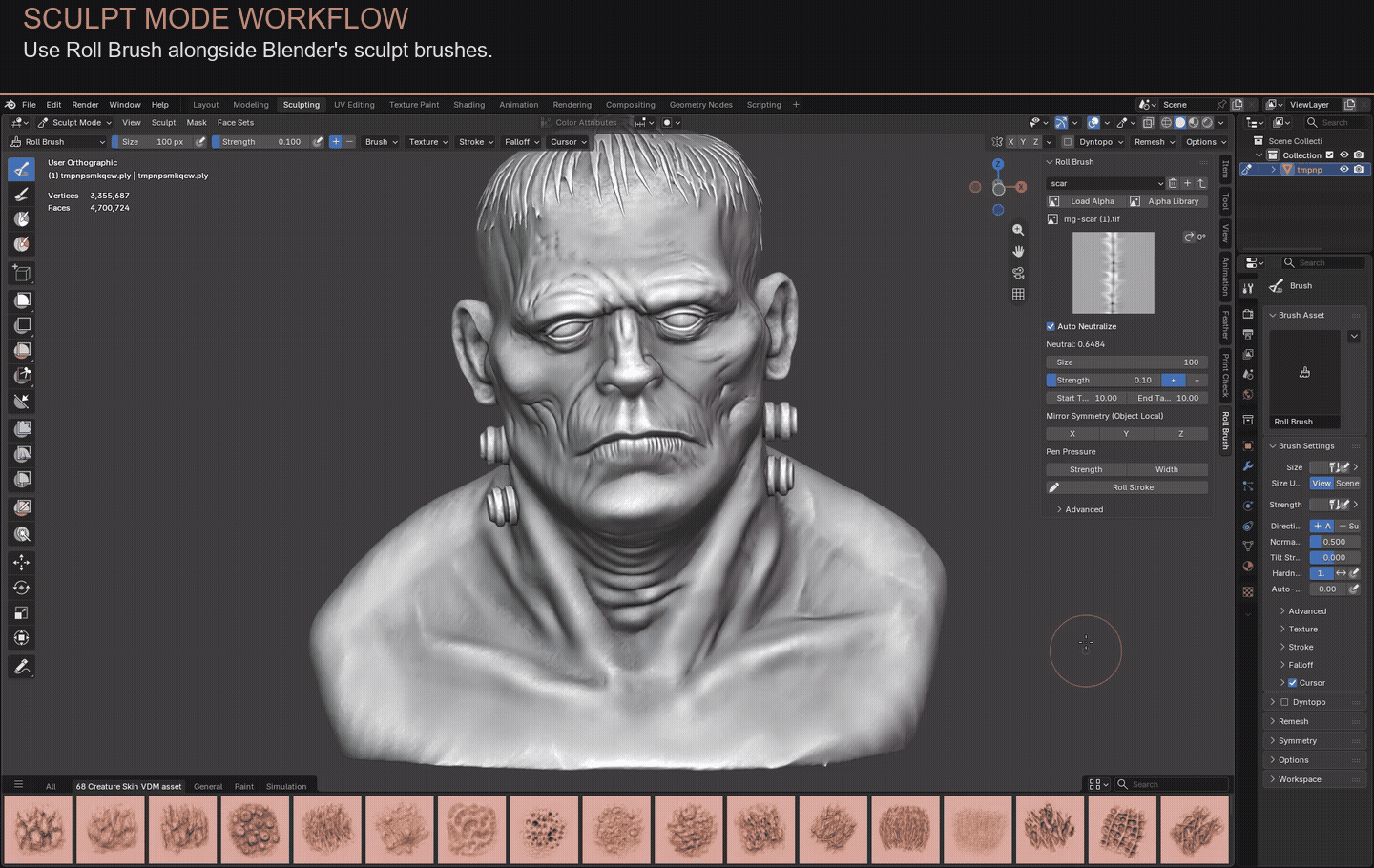1374x868 pixels.
Task: Open the Face Sets menu
Action: 236,123
